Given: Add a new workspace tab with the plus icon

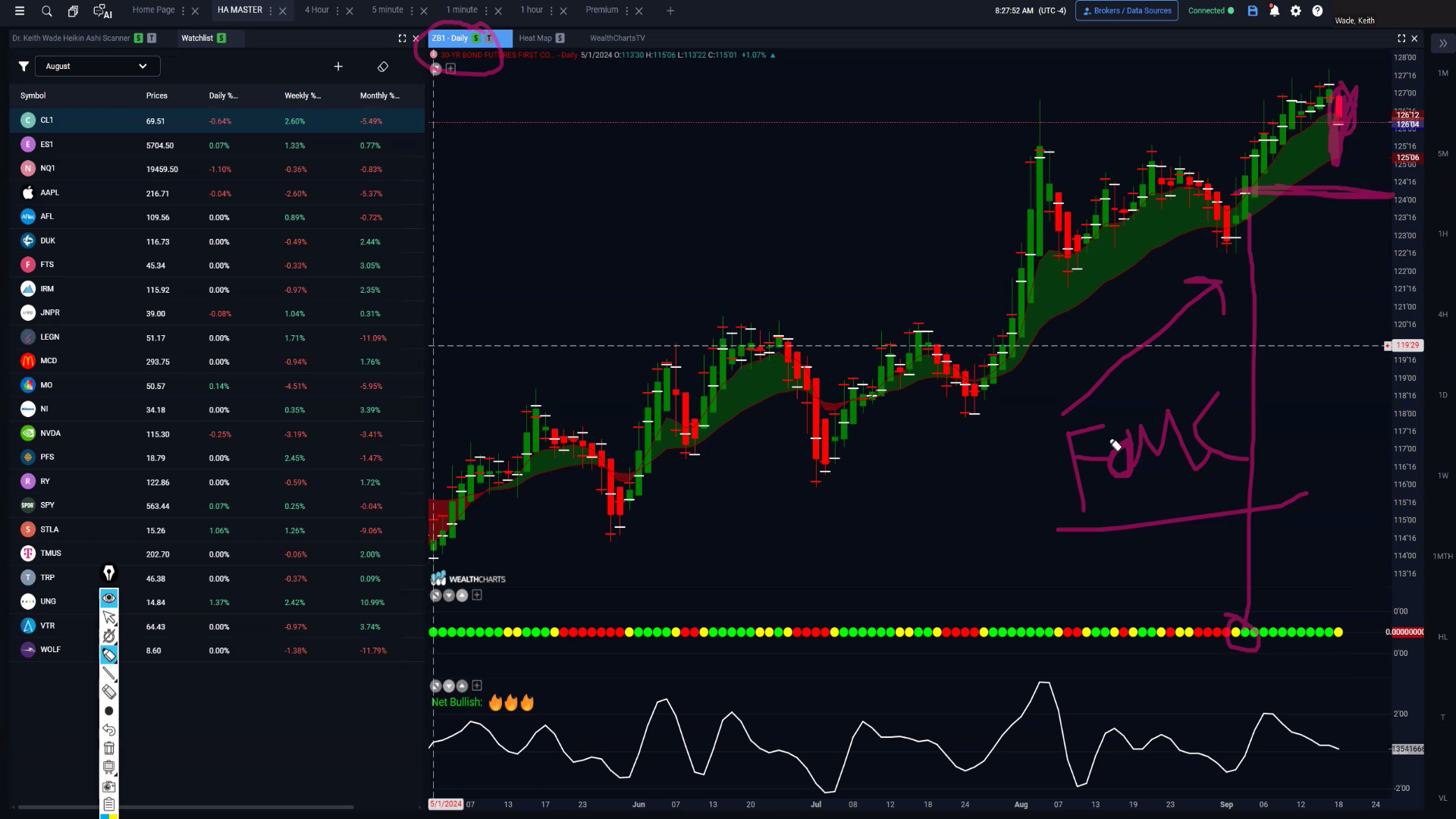Looking at the screenshot, I should click(x=670, y=11).
